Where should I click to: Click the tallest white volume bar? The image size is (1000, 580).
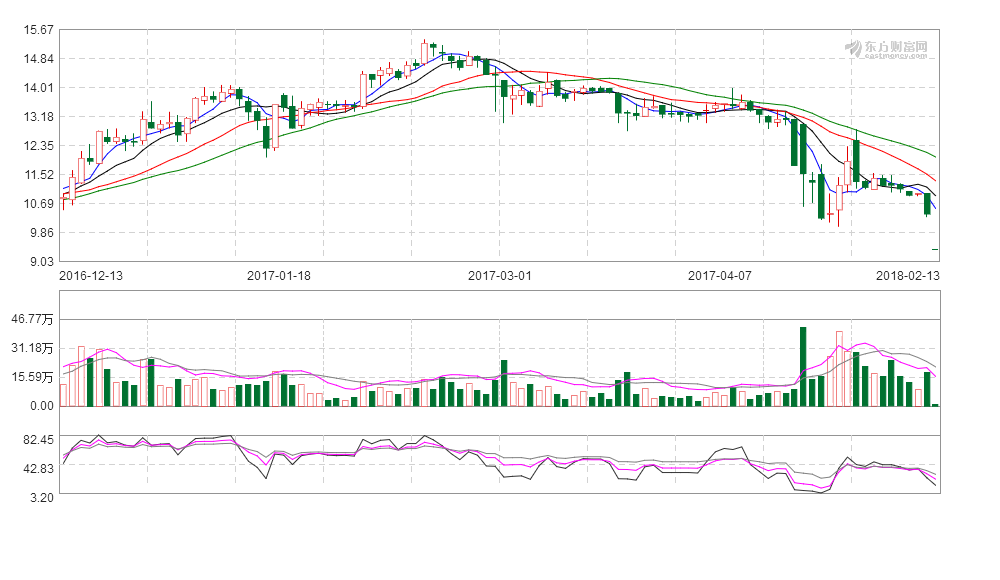840,368
